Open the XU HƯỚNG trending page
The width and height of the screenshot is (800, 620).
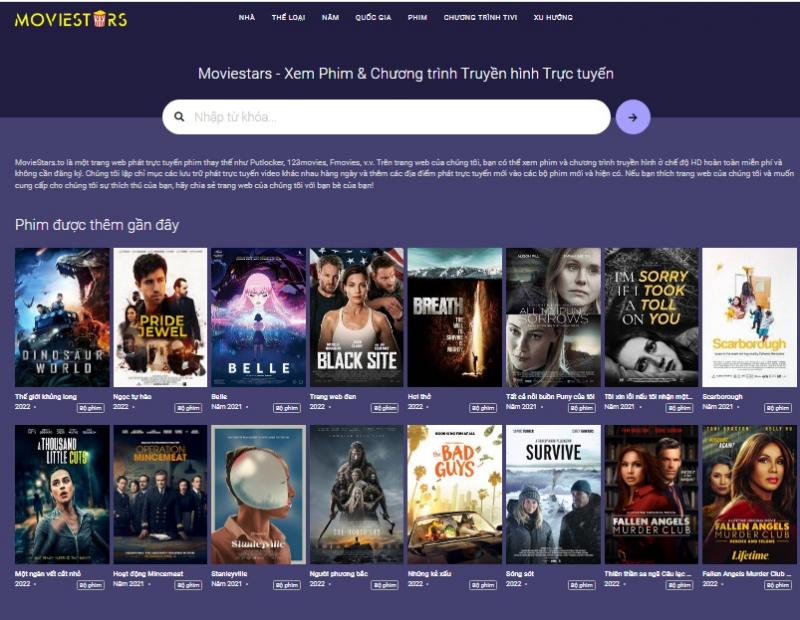553,17
